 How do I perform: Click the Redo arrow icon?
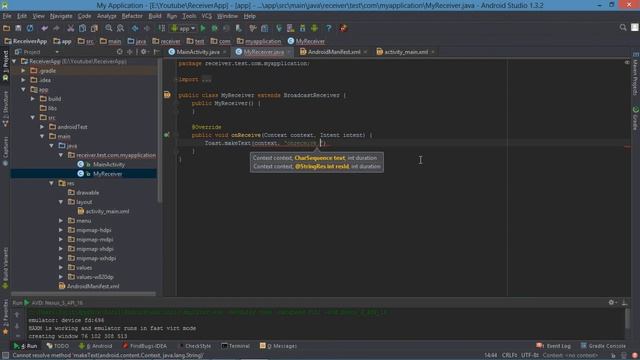pyautogui.click(x=56, y=28)
